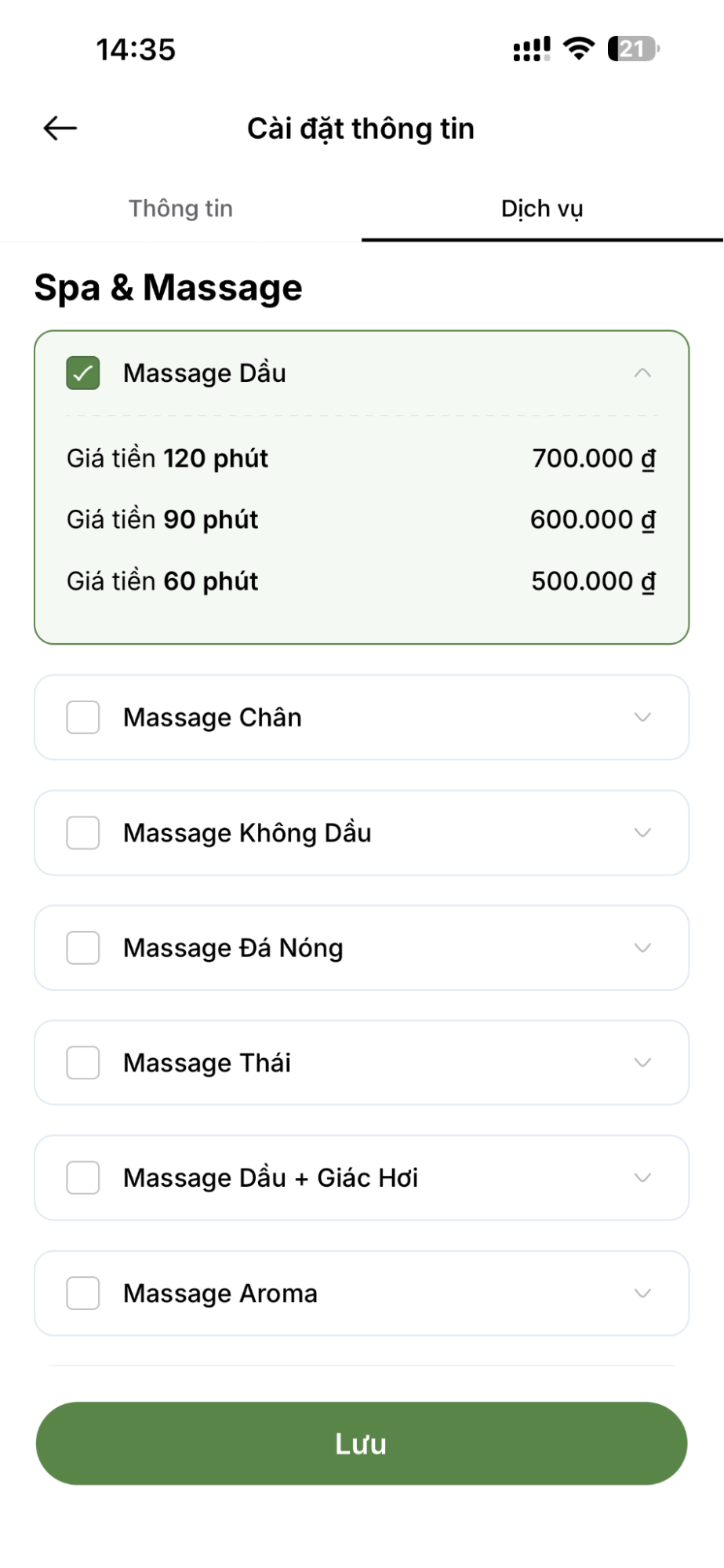Tap the Wi-Fi status icon
Screen dimensions: 724x1568
tap(579, 49)
